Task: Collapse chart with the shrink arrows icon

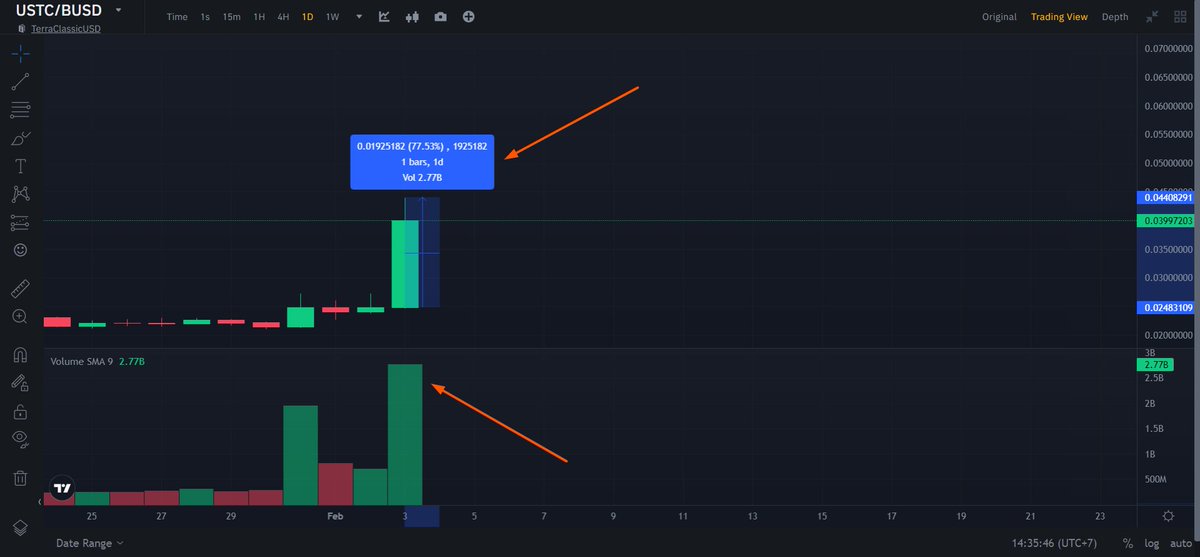Action: tap(1153, 17)
